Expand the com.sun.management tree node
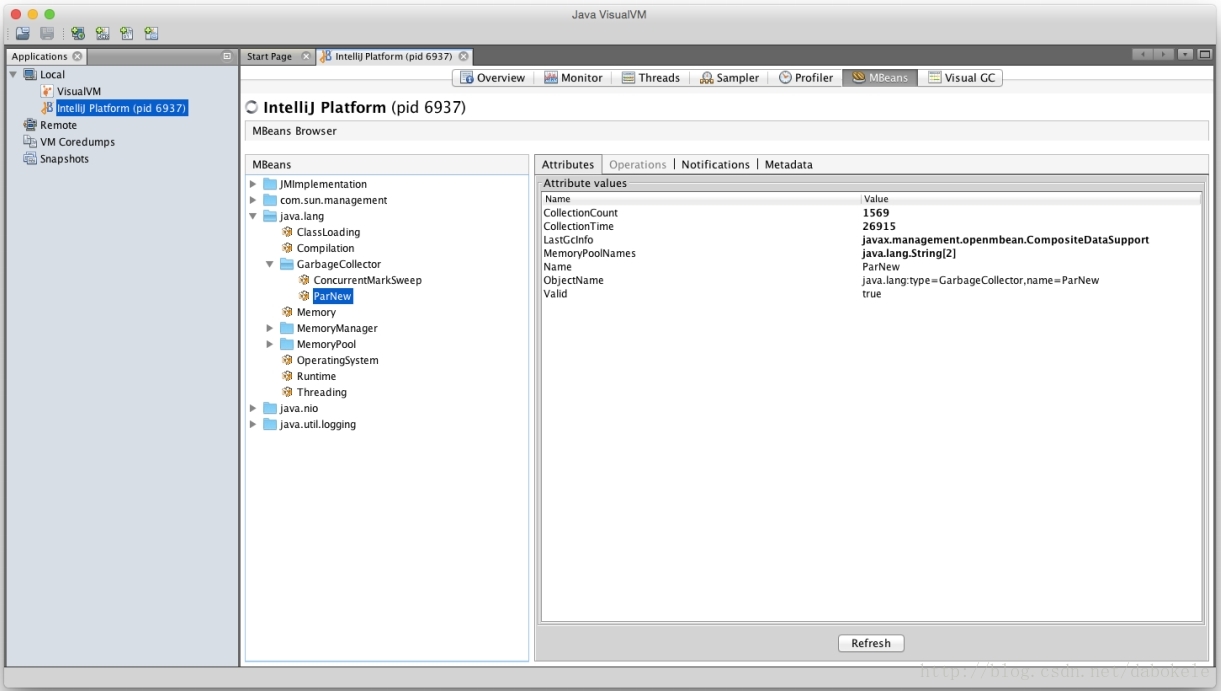 click(253, 200)
